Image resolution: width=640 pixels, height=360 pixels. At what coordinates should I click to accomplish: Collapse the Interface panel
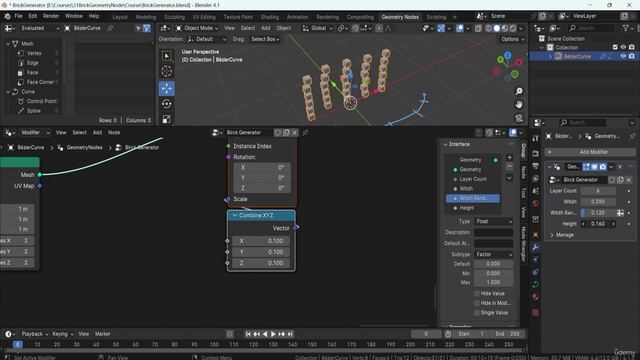click(x=445, y=144)
